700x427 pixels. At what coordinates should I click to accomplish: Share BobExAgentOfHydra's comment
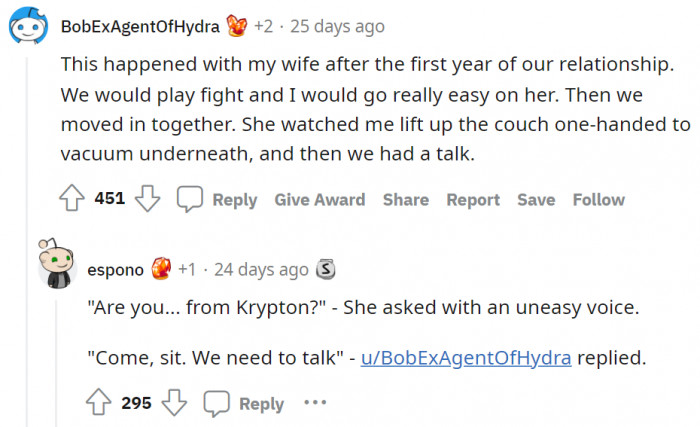406,199
